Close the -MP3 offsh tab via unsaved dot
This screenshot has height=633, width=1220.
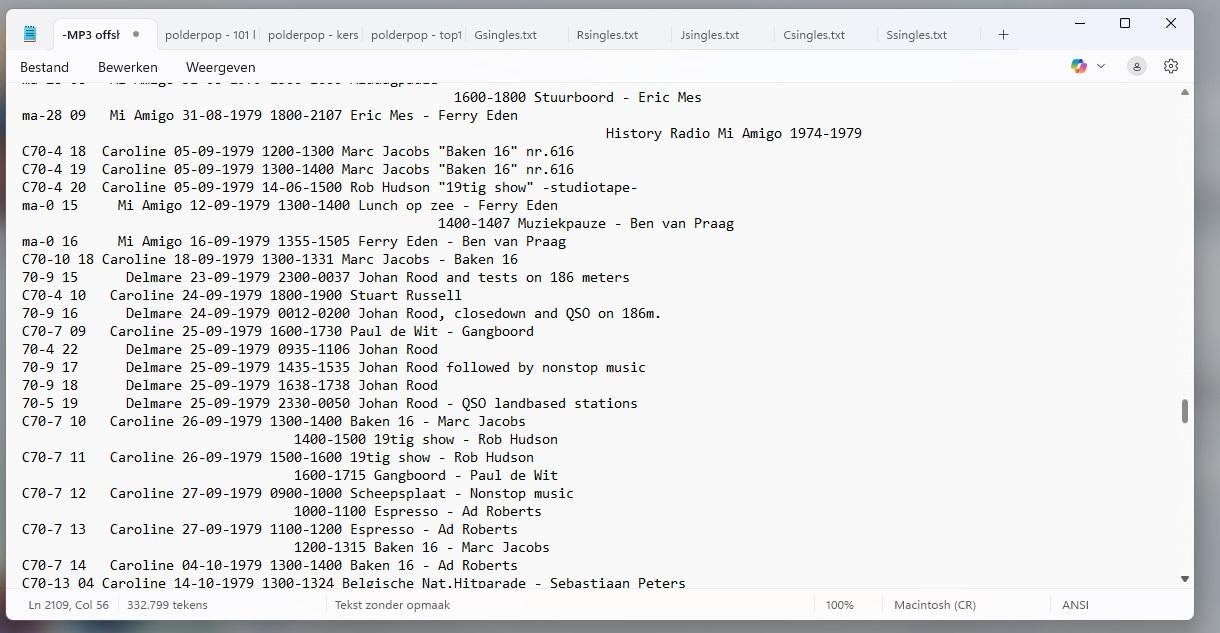point(136,35)
